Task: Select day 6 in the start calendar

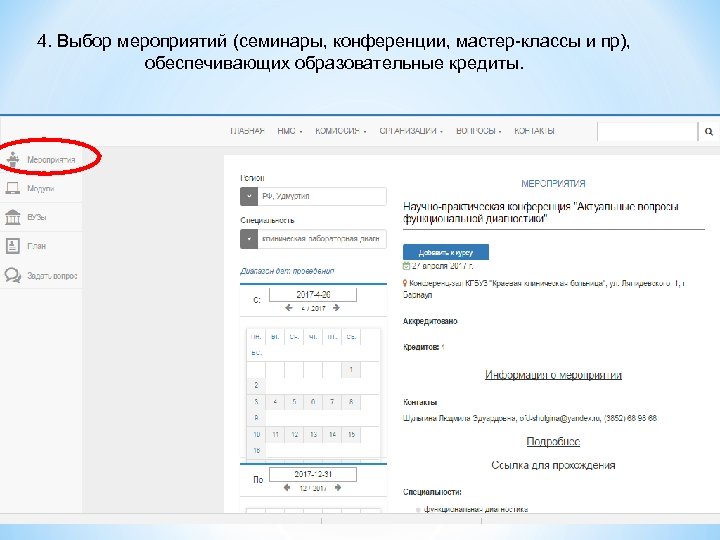Action: pos(313,402)
